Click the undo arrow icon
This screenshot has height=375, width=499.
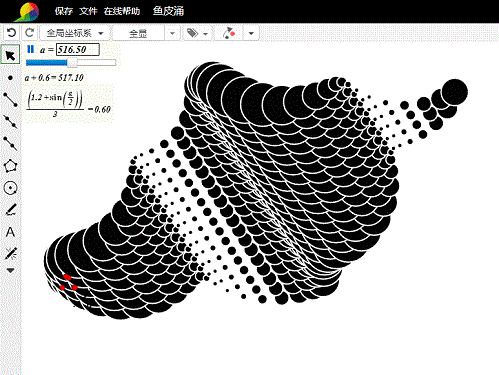click(11, 33)
